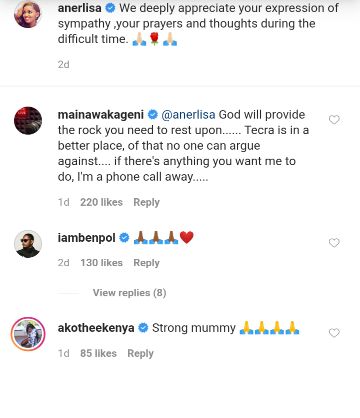
Task: Open the iambenpol username
Action: point(86,238)
